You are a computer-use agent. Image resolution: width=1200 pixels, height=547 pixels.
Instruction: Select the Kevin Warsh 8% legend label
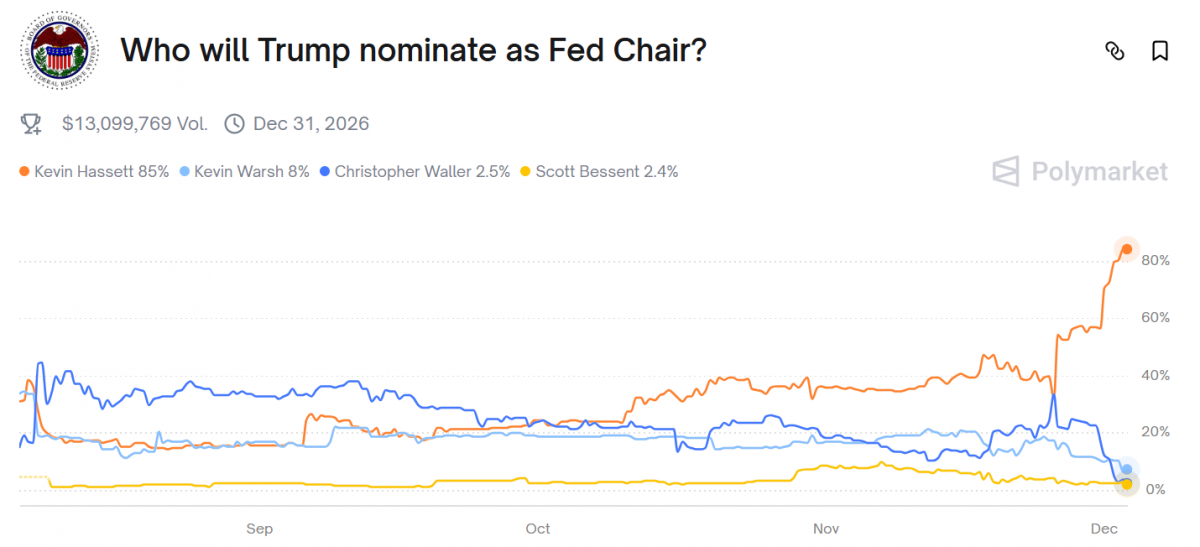[x=251, y=172]
